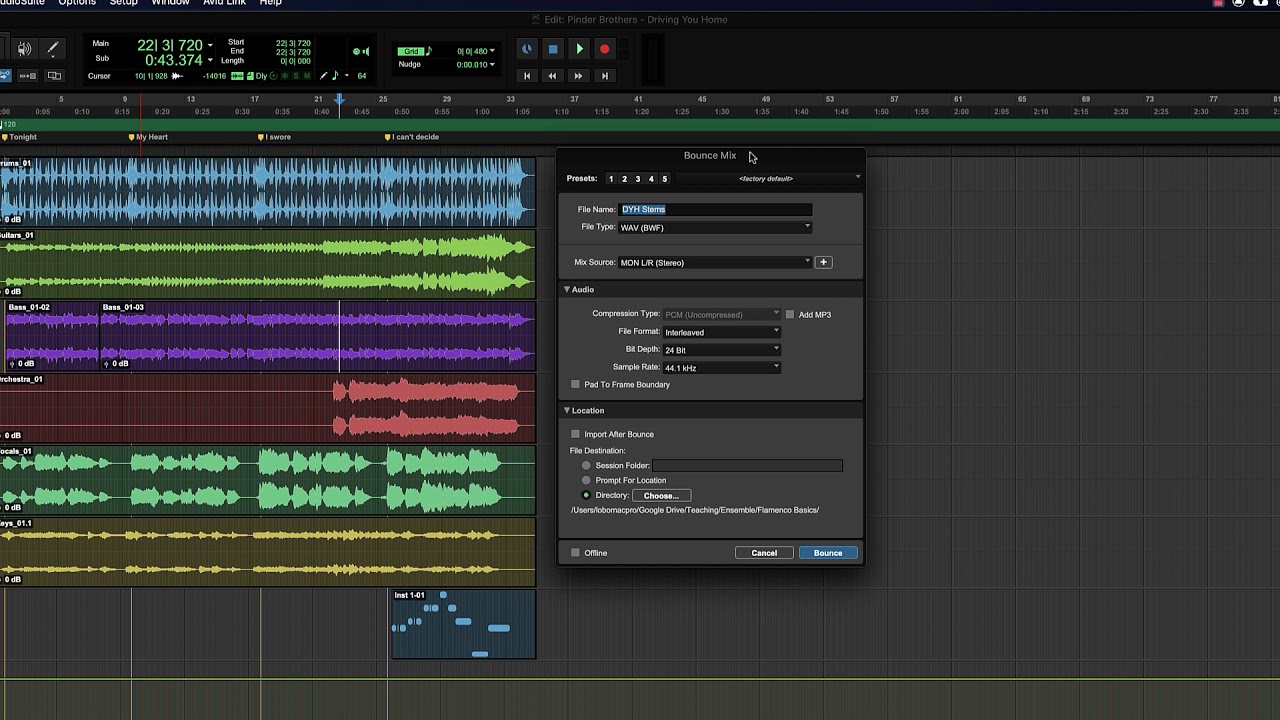Screen dimensions: 1280x720
Task: Select Prompt For Location radio button
Action: (586, 481)
